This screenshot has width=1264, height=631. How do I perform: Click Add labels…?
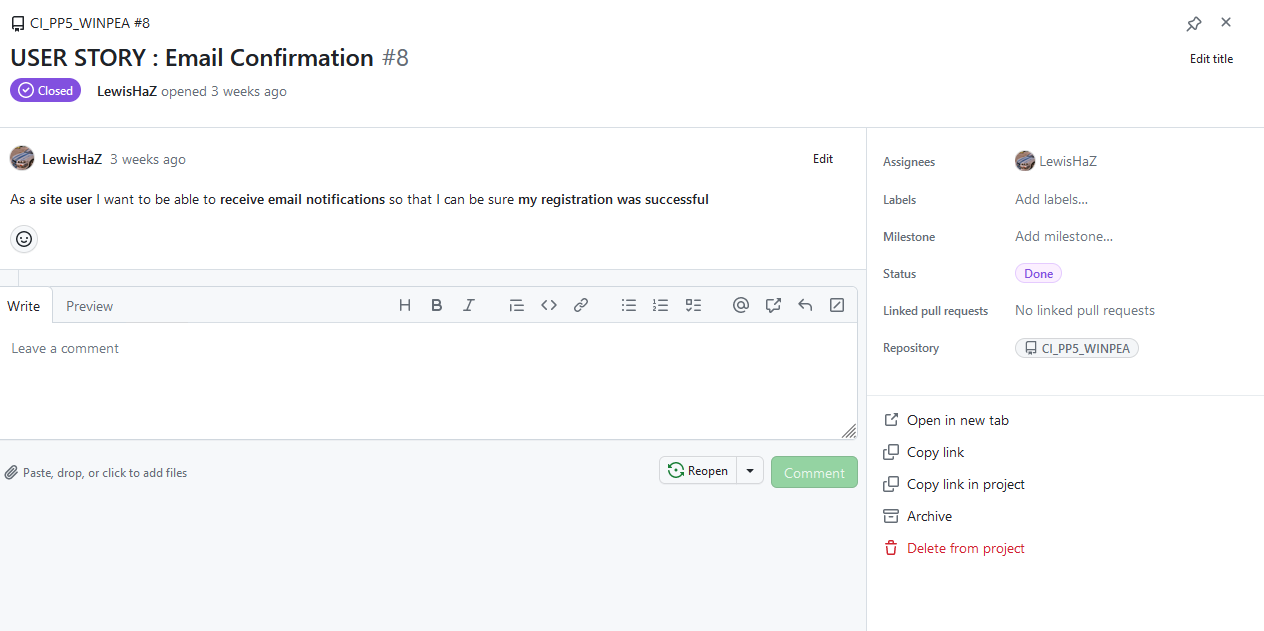click(1051, 199)
